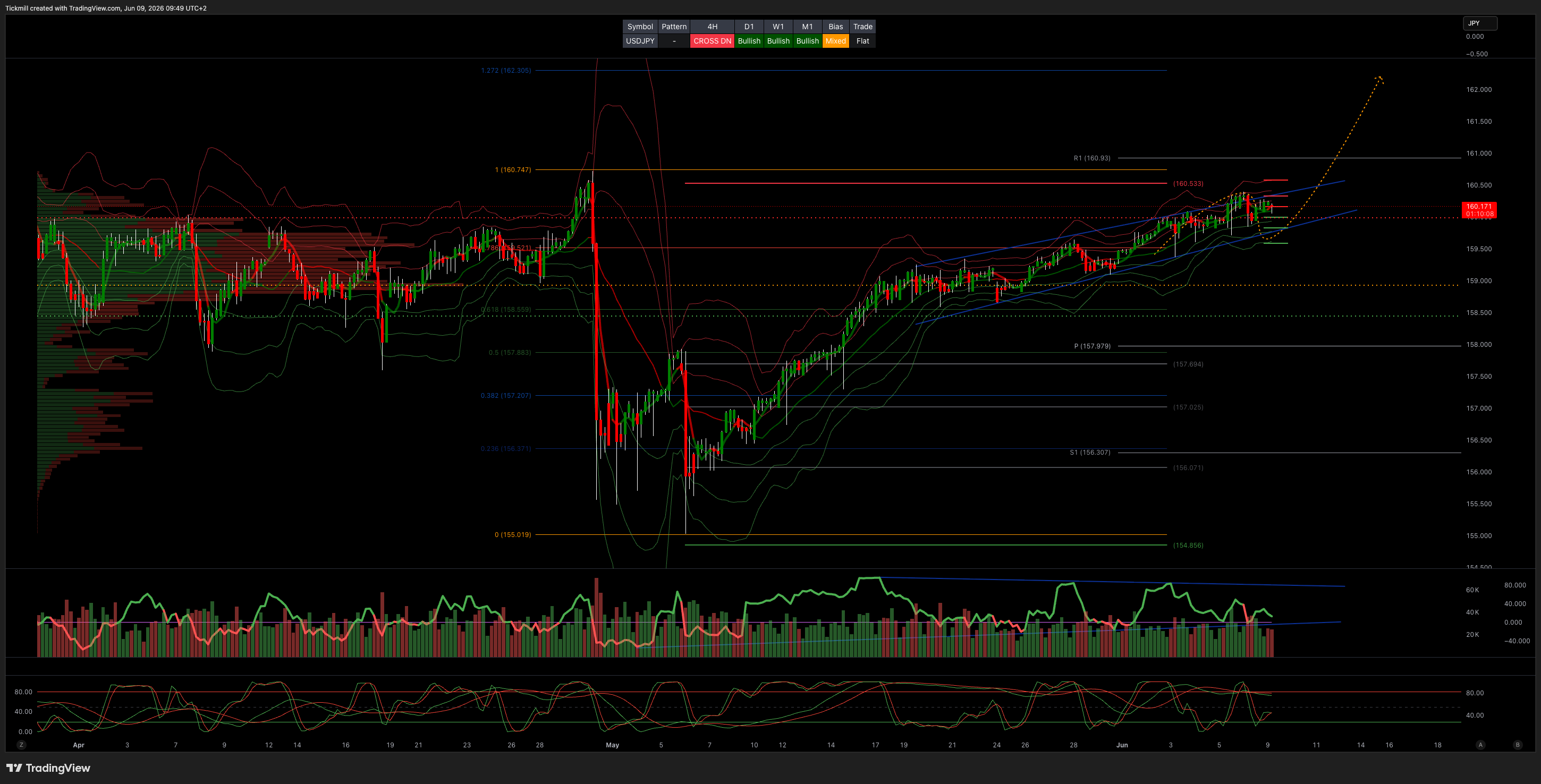Click the green (154.856) level label
The image size is (1541, 784).
pyautogui.click(x=1188, y=546)
